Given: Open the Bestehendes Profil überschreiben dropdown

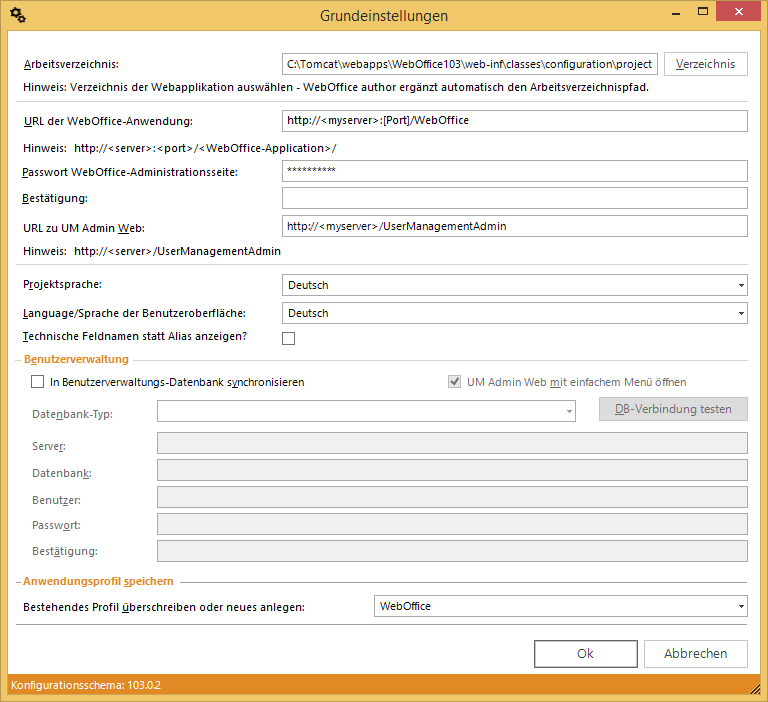Looking at the screenshot, I should point(560,606).
